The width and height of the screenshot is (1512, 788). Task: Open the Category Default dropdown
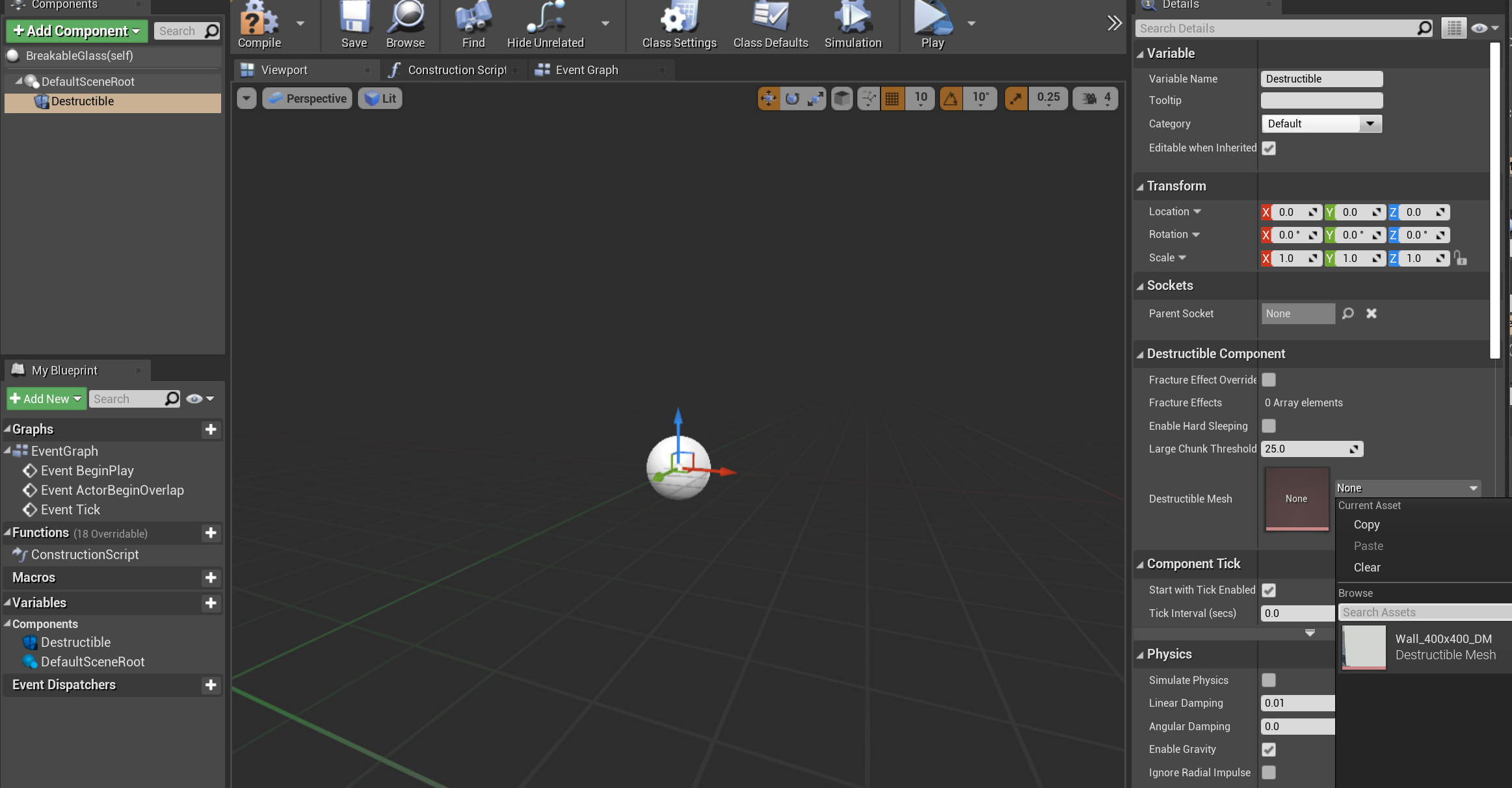(x=1321, y=124)
